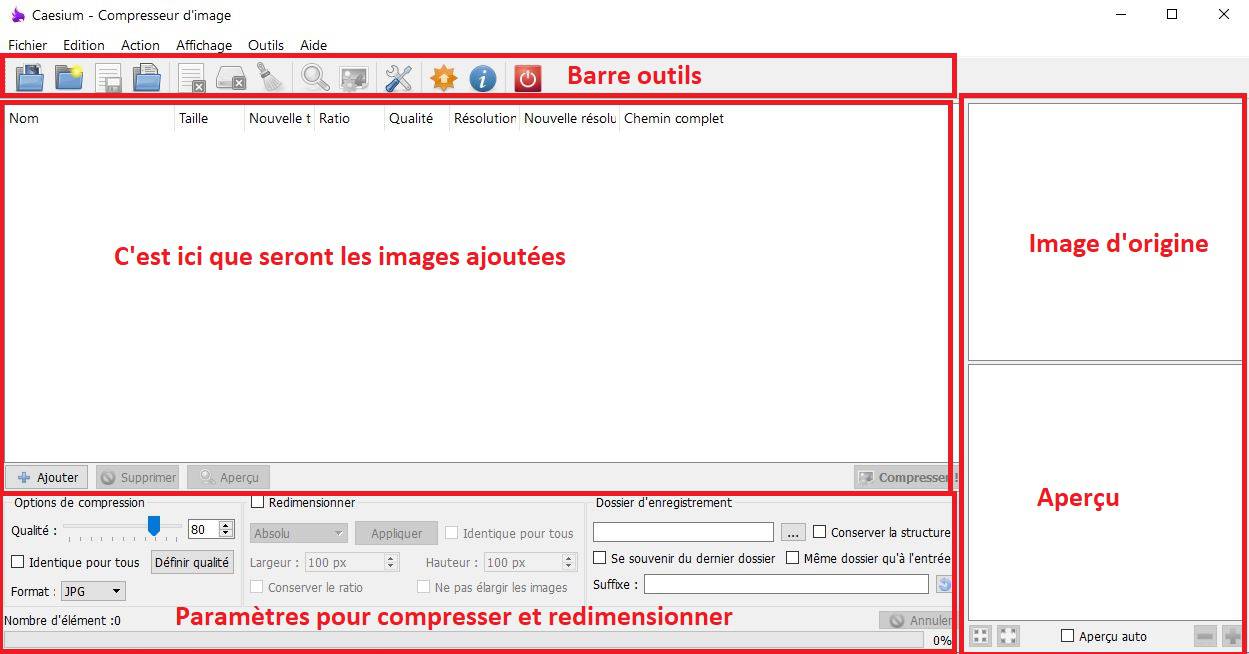Click the fit-to-window icon under preview pane
The width and height of the screenshot is (1249, 654).
[x=981, y=636]
